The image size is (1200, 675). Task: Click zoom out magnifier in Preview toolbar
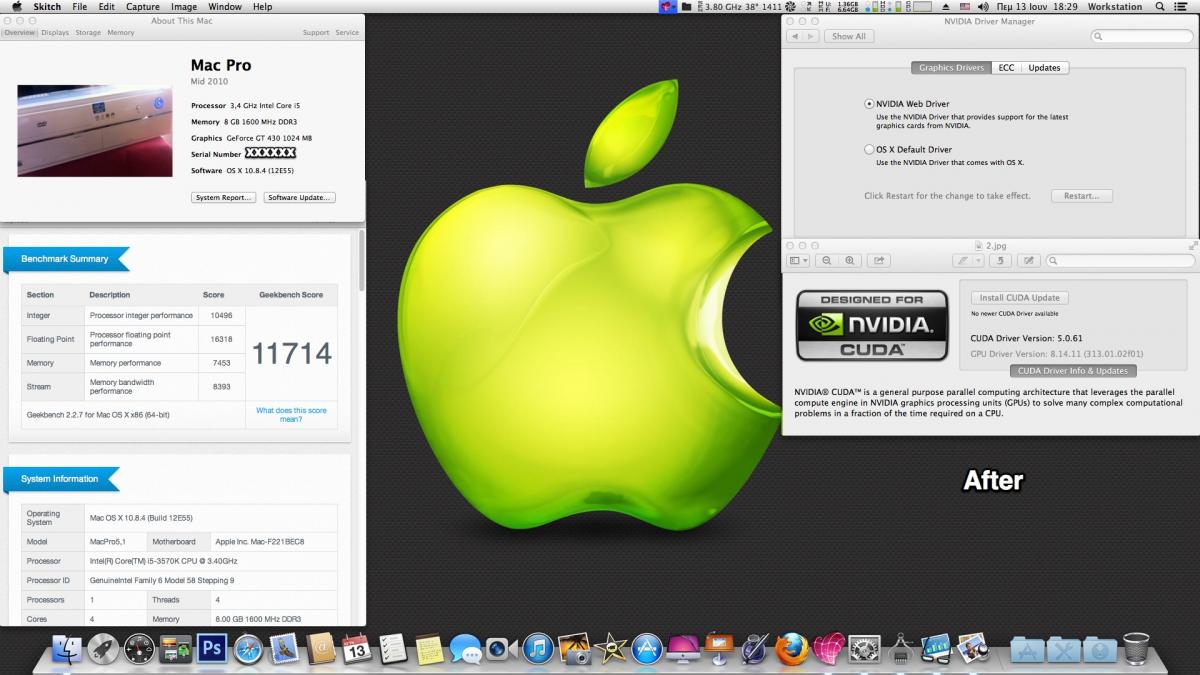pyautogui.click(x=826, y=260)
